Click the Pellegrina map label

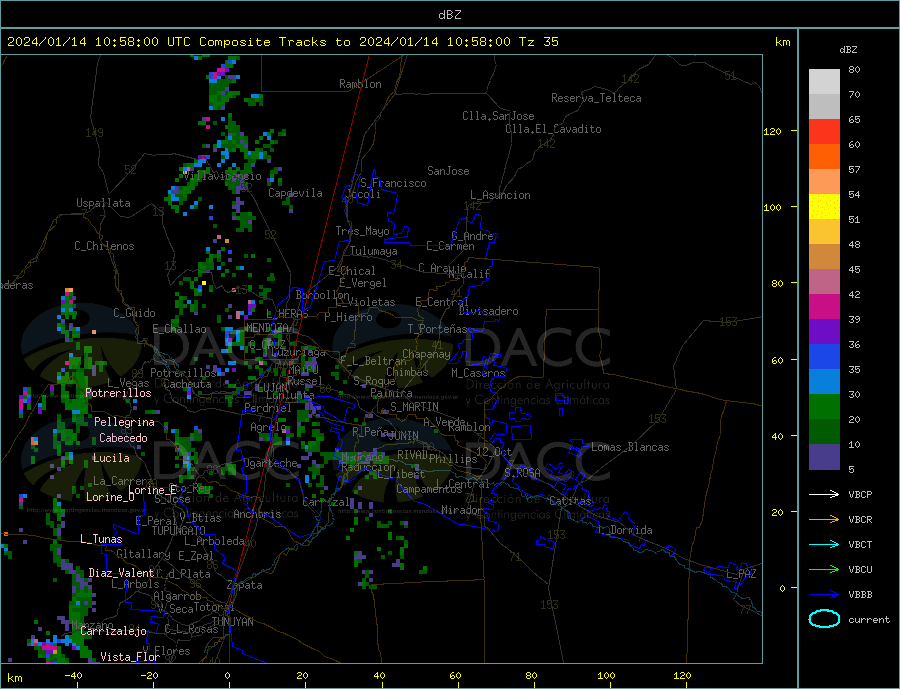[125, 422]
